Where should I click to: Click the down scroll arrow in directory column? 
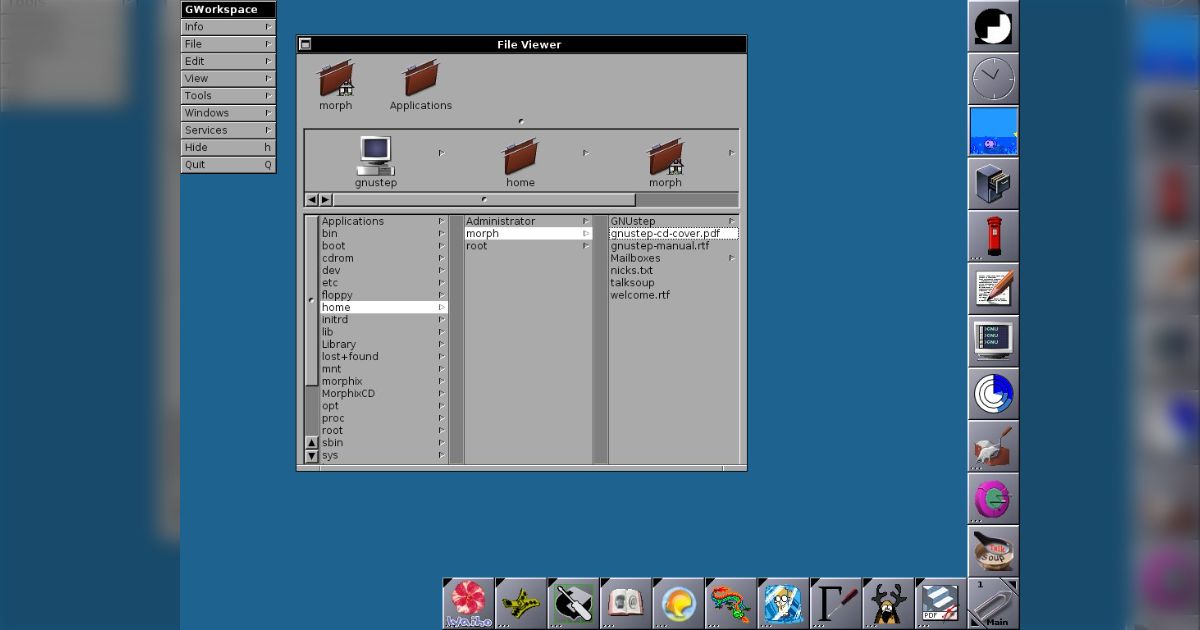[x=311, y=456]
